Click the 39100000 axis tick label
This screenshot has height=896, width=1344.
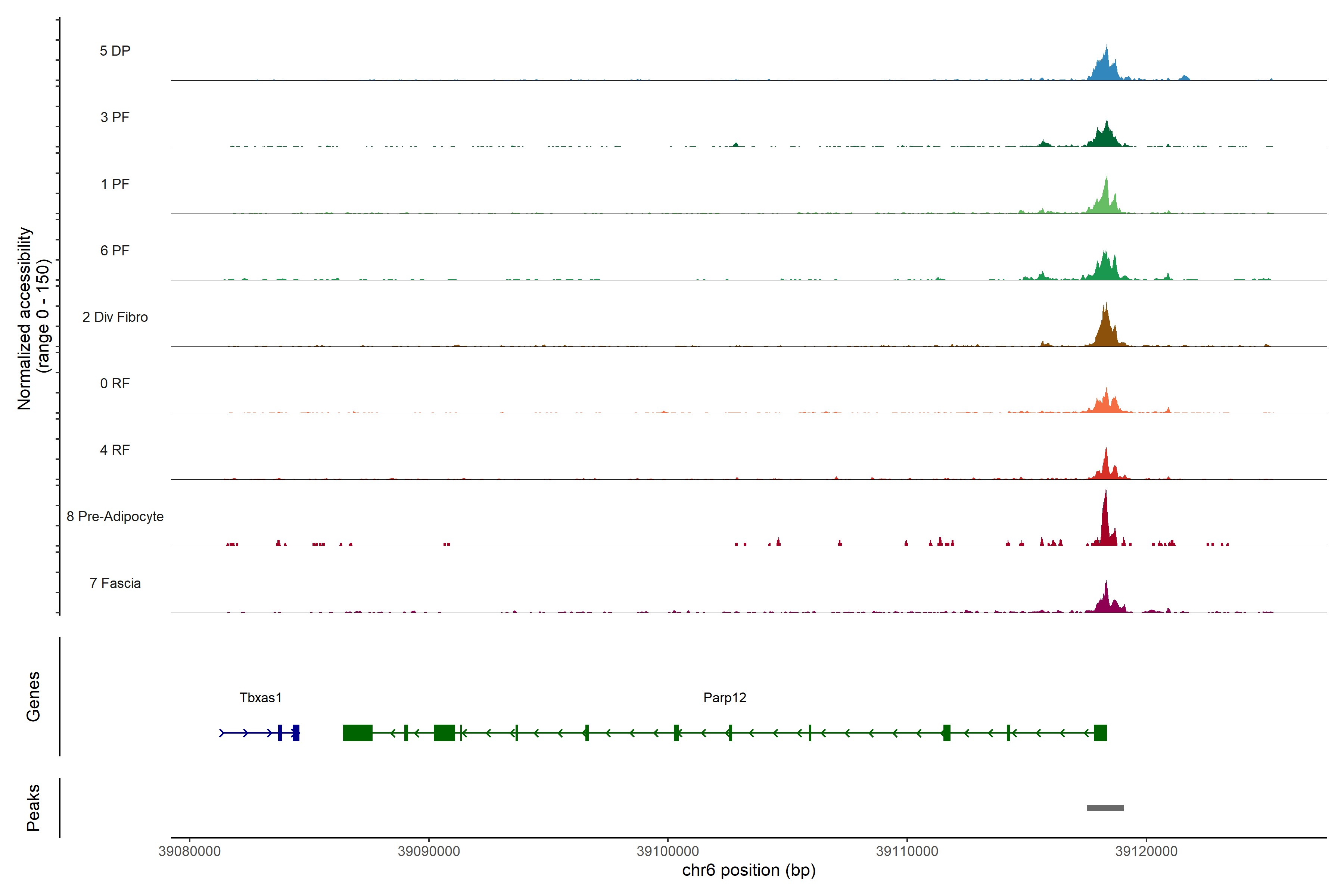(x=668, y=852)
